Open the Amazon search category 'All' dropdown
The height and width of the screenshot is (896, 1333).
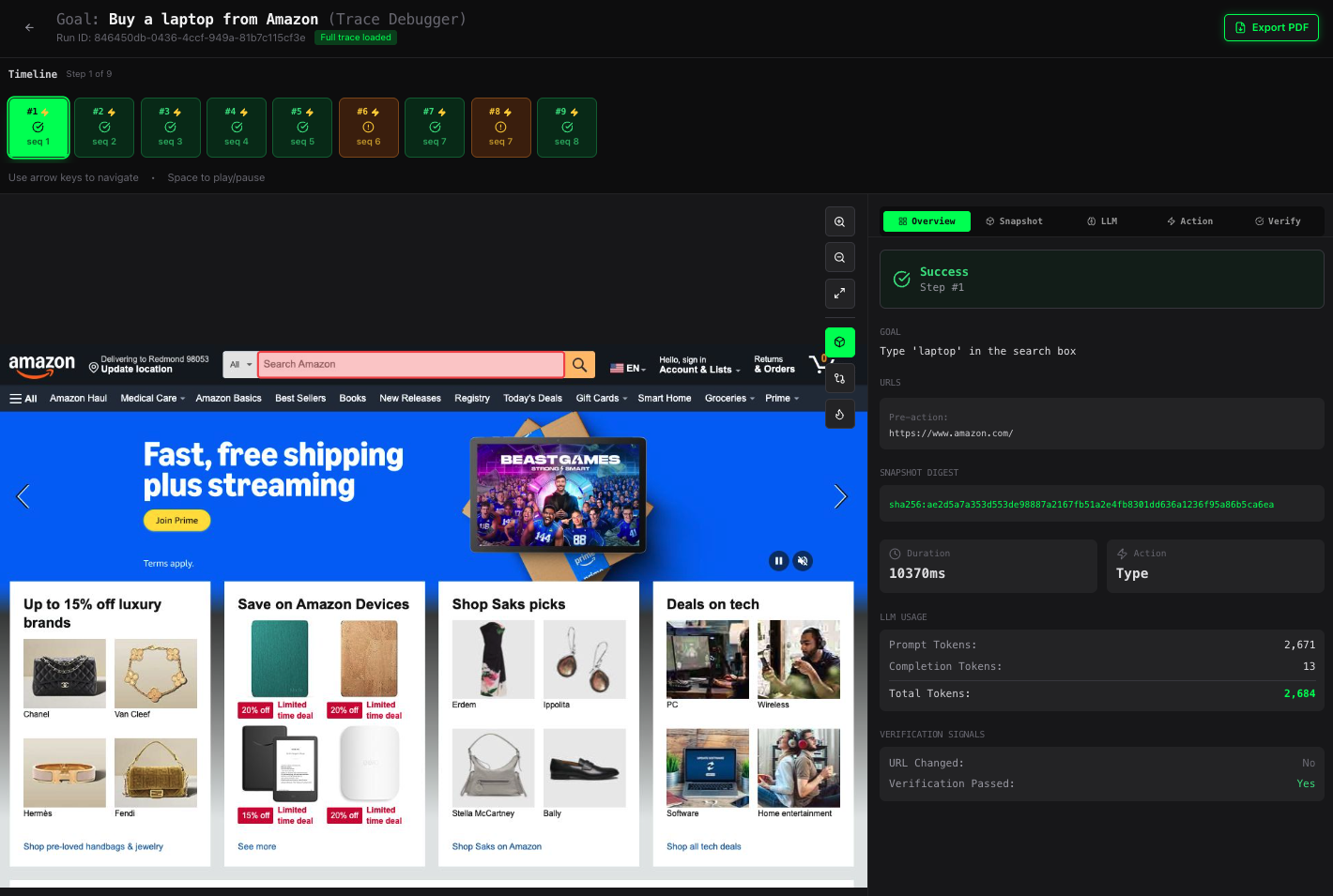coord(240,365)
